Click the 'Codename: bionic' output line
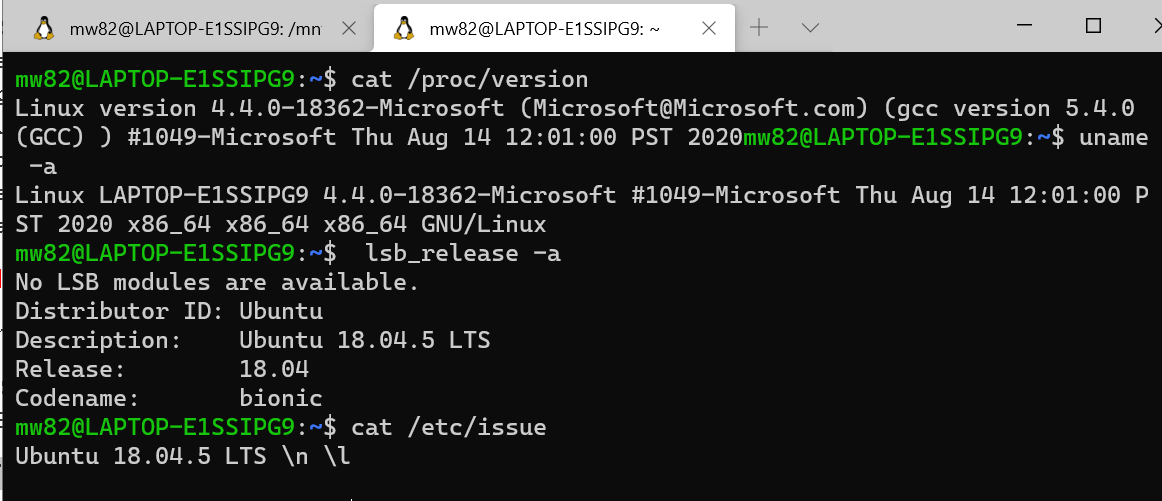The height and width of the screenshot is (501, 1162). click(x=169, y=398)
